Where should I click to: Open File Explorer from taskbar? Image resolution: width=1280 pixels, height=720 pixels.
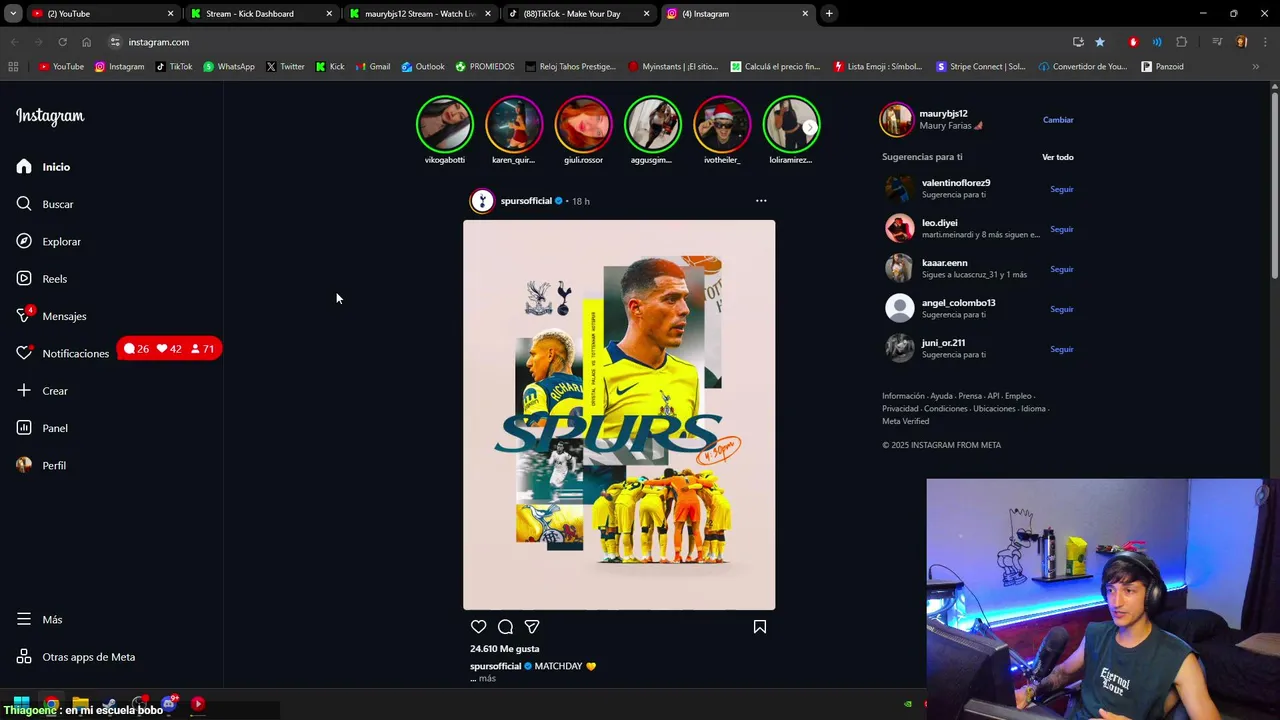[x=81, y=704]
